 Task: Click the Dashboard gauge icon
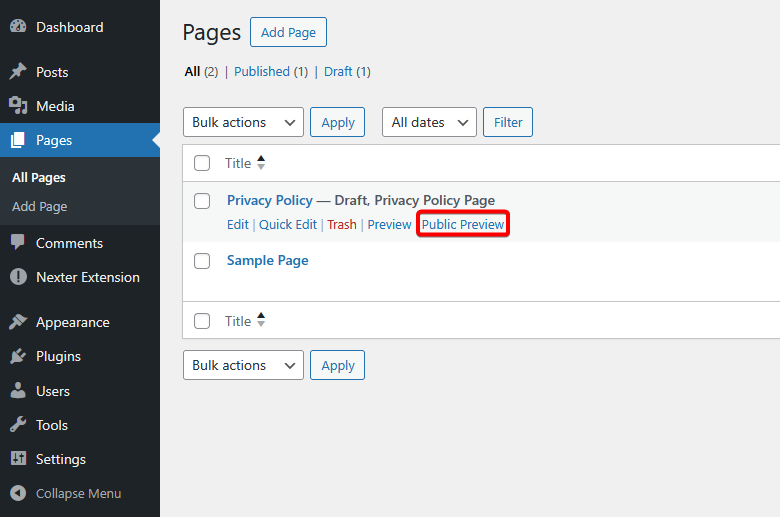pyautogui.click(x=18, y=27)
